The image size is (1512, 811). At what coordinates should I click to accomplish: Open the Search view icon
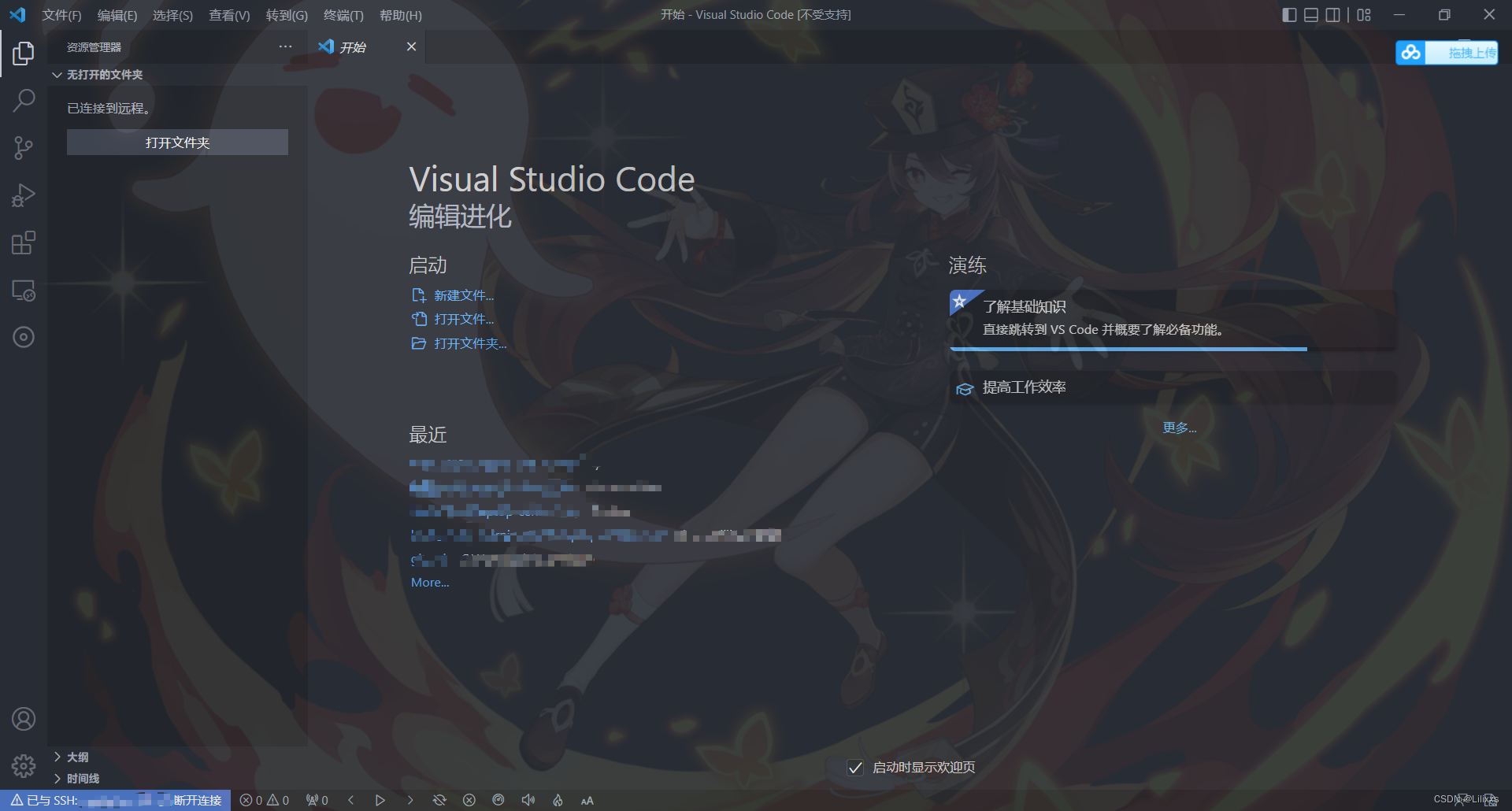pos(23,100)
